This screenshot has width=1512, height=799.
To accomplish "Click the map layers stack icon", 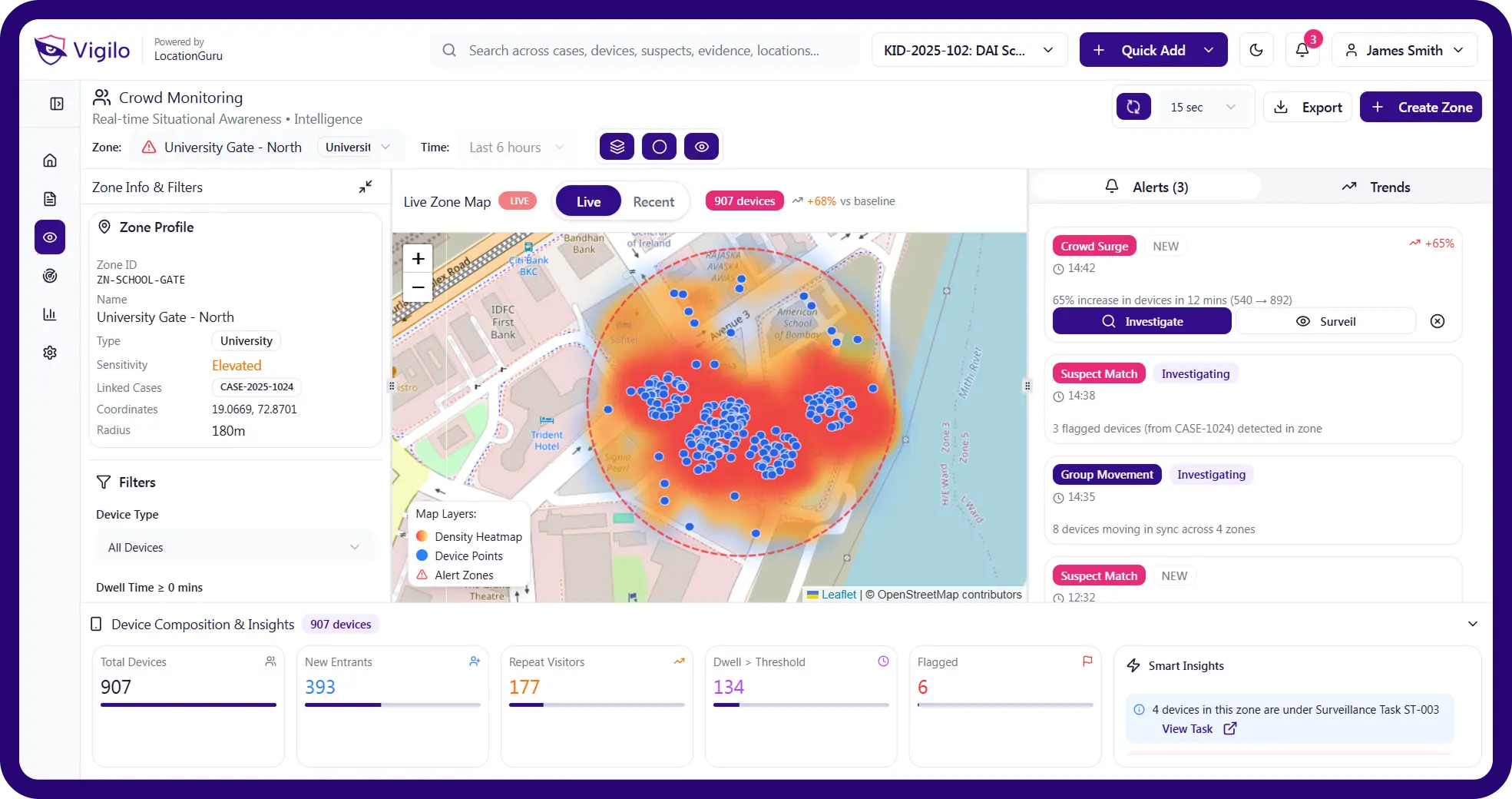I will pos(617,147).
